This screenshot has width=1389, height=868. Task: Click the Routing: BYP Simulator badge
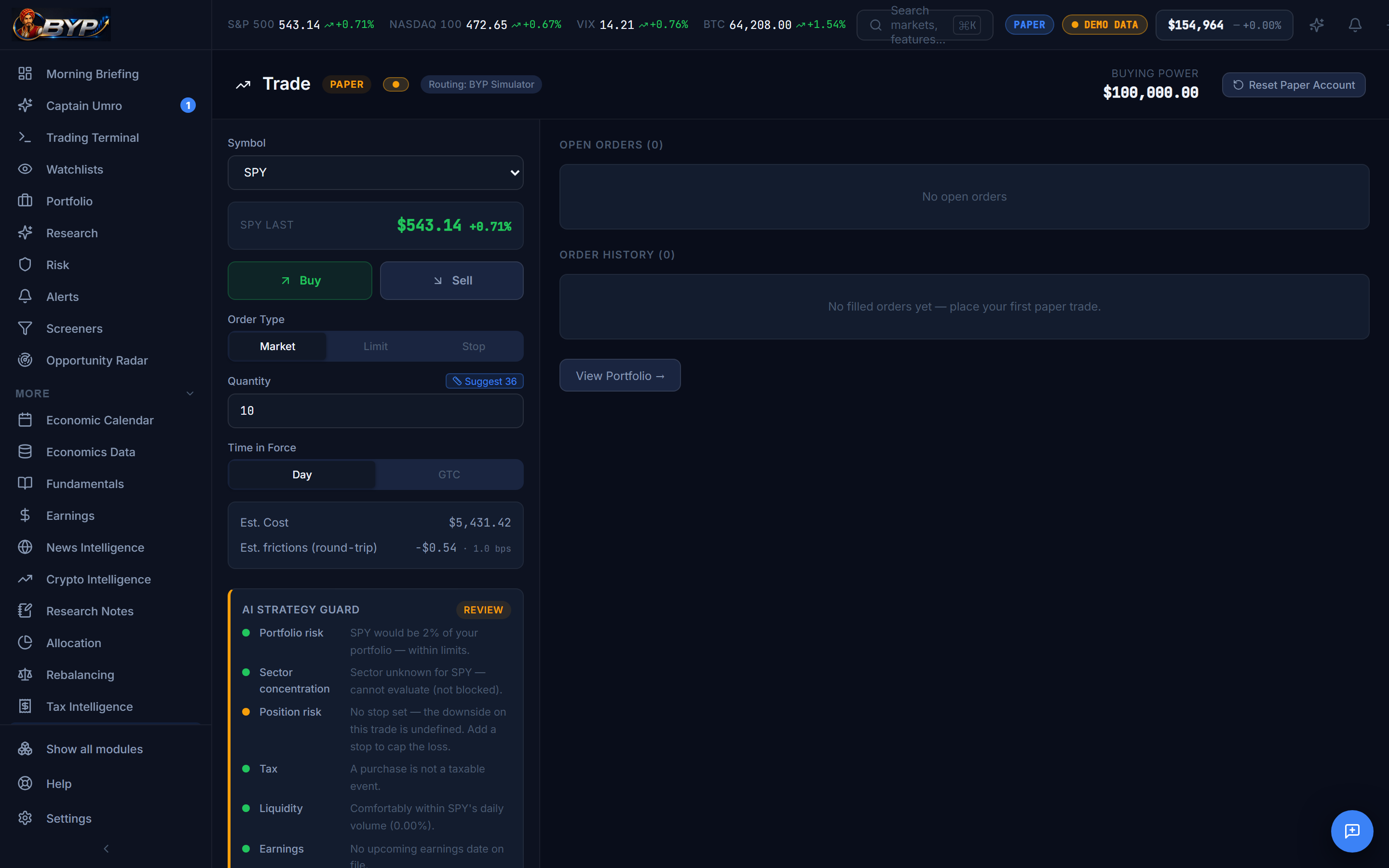pyautogui.click(x=481, y=84)
